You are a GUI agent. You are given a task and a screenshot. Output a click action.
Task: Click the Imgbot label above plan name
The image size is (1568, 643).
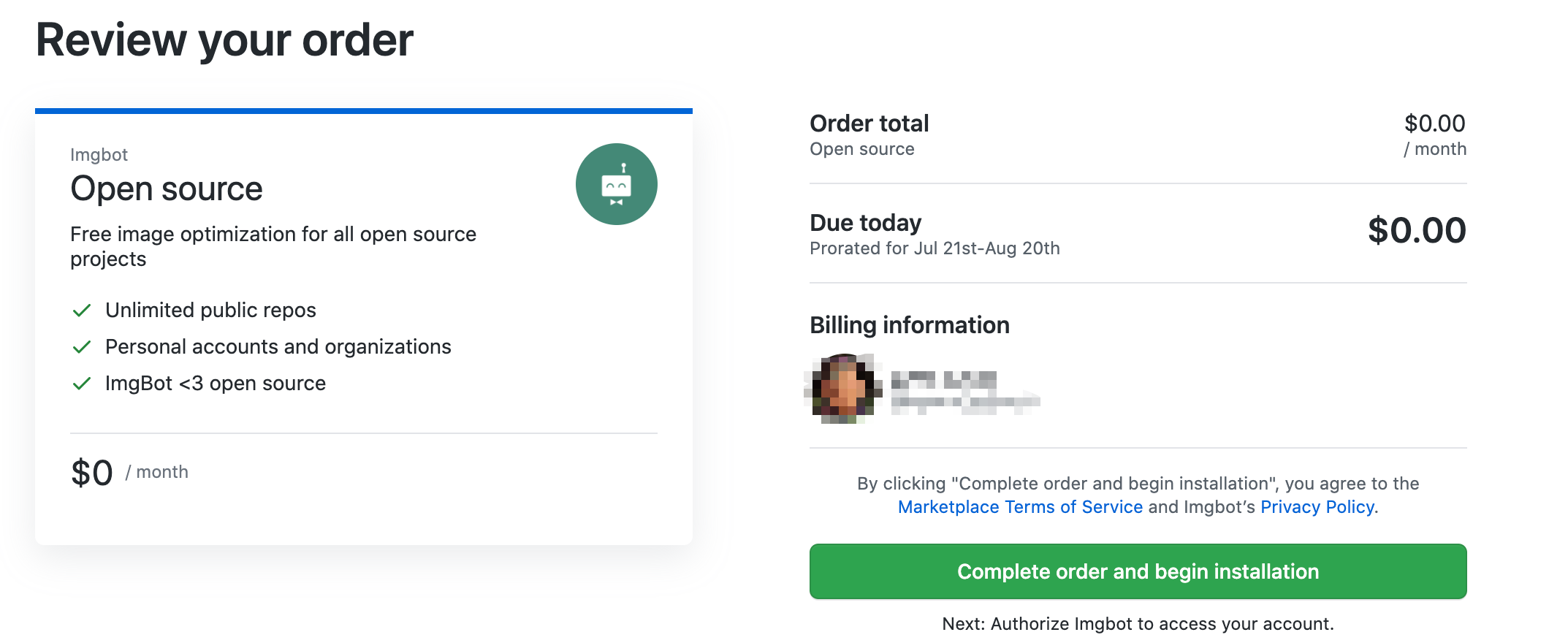pos(99,155)
